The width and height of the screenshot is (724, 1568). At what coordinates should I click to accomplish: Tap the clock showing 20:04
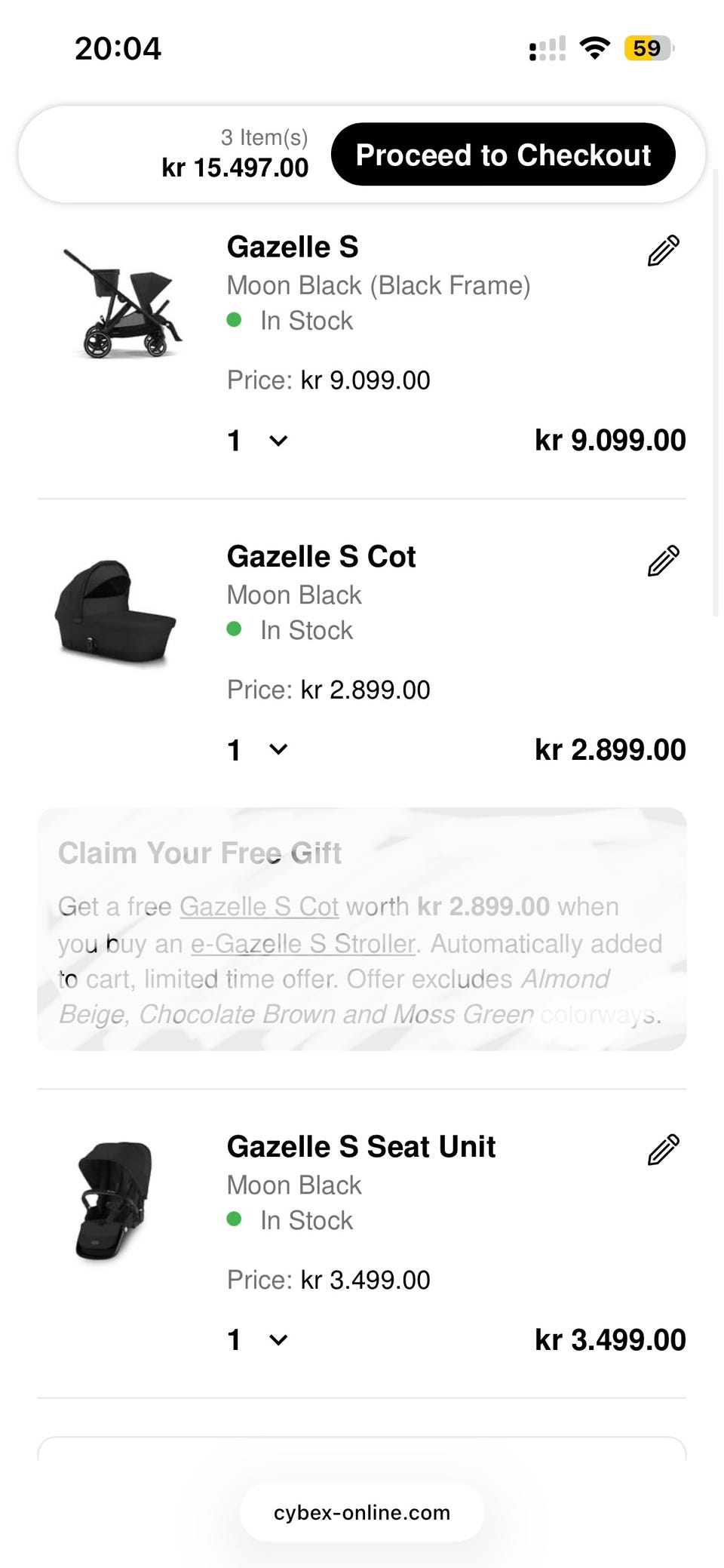(x=118, y=48)
